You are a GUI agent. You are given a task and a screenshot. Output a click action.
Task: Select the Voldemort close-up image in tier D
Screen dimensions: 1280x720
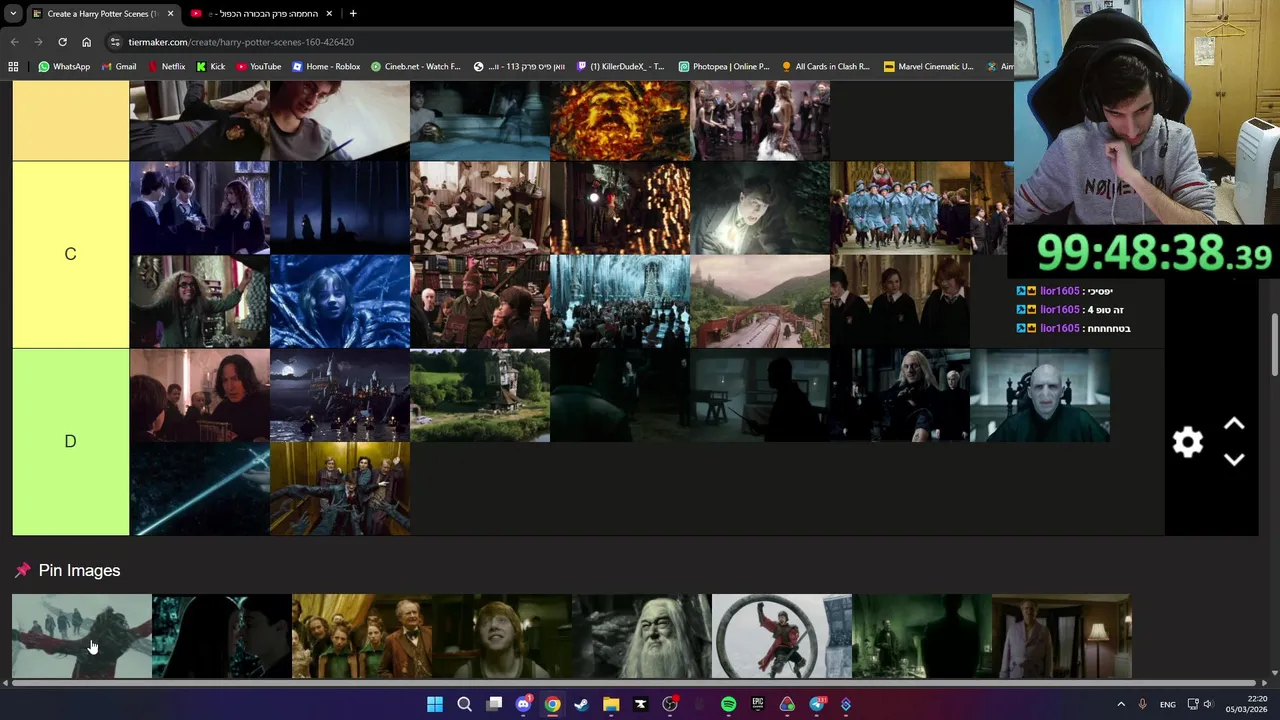pyautogui.click(x=1040, y=395)
